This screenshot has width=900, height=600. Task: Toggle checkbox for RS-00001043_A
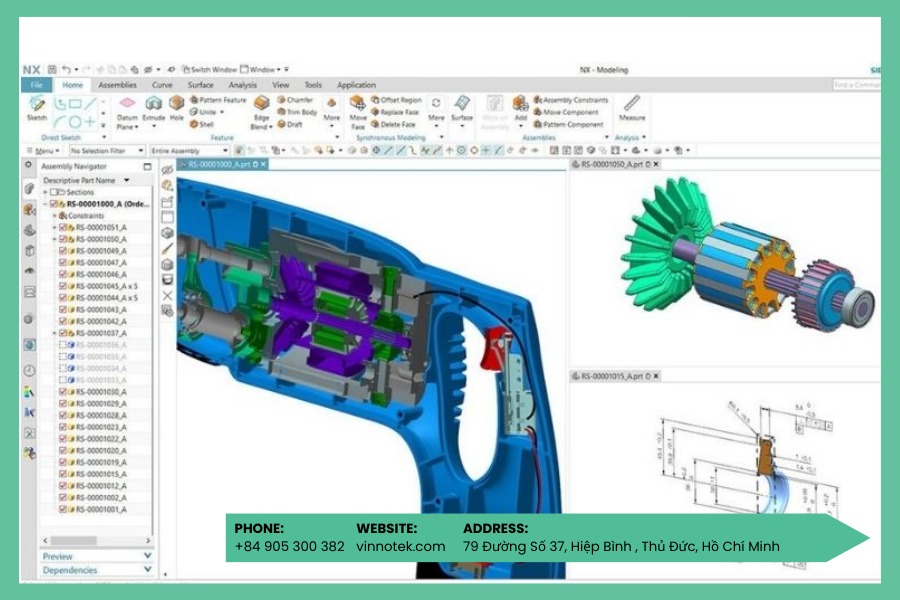tap(63, 309)
